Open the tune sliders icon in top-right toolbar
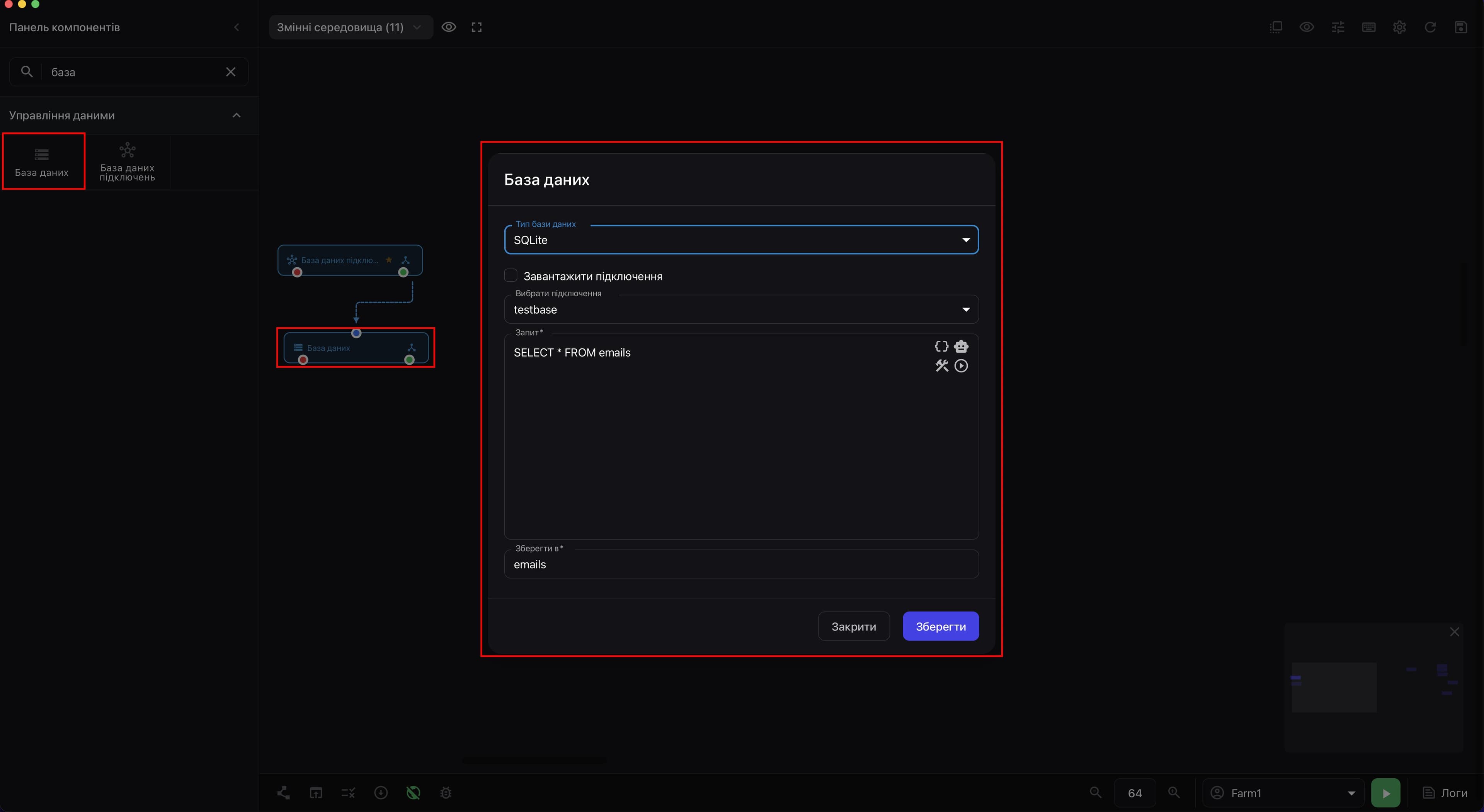This screenshot has width=1484, height=812. coord(1338,27)
